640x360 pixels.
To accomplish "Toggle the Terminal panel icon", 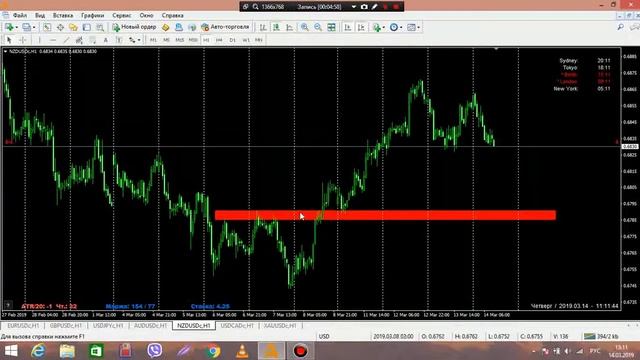I will pos(87,27).
